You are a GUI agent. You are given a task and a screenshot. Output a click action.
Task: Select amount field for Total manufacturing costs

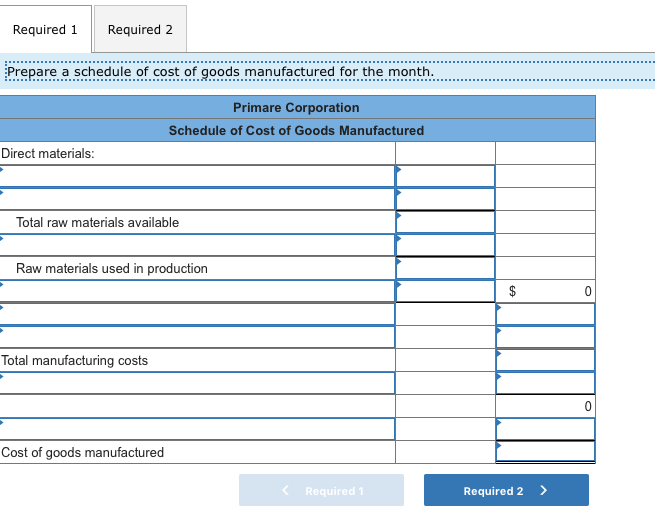(546, 360)
